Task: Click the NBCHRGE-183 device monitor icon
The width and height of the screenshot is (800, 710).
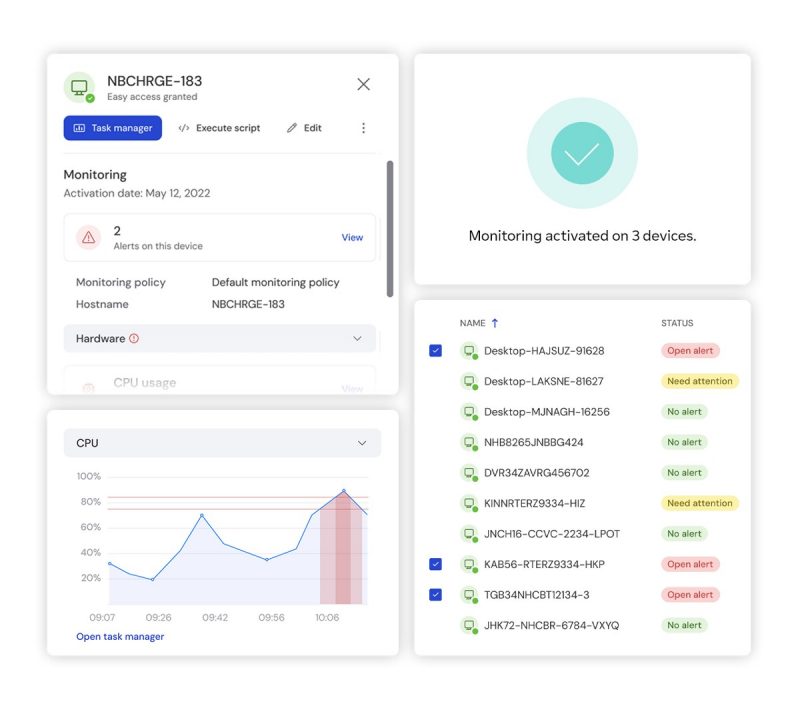Action: point(79,87)
